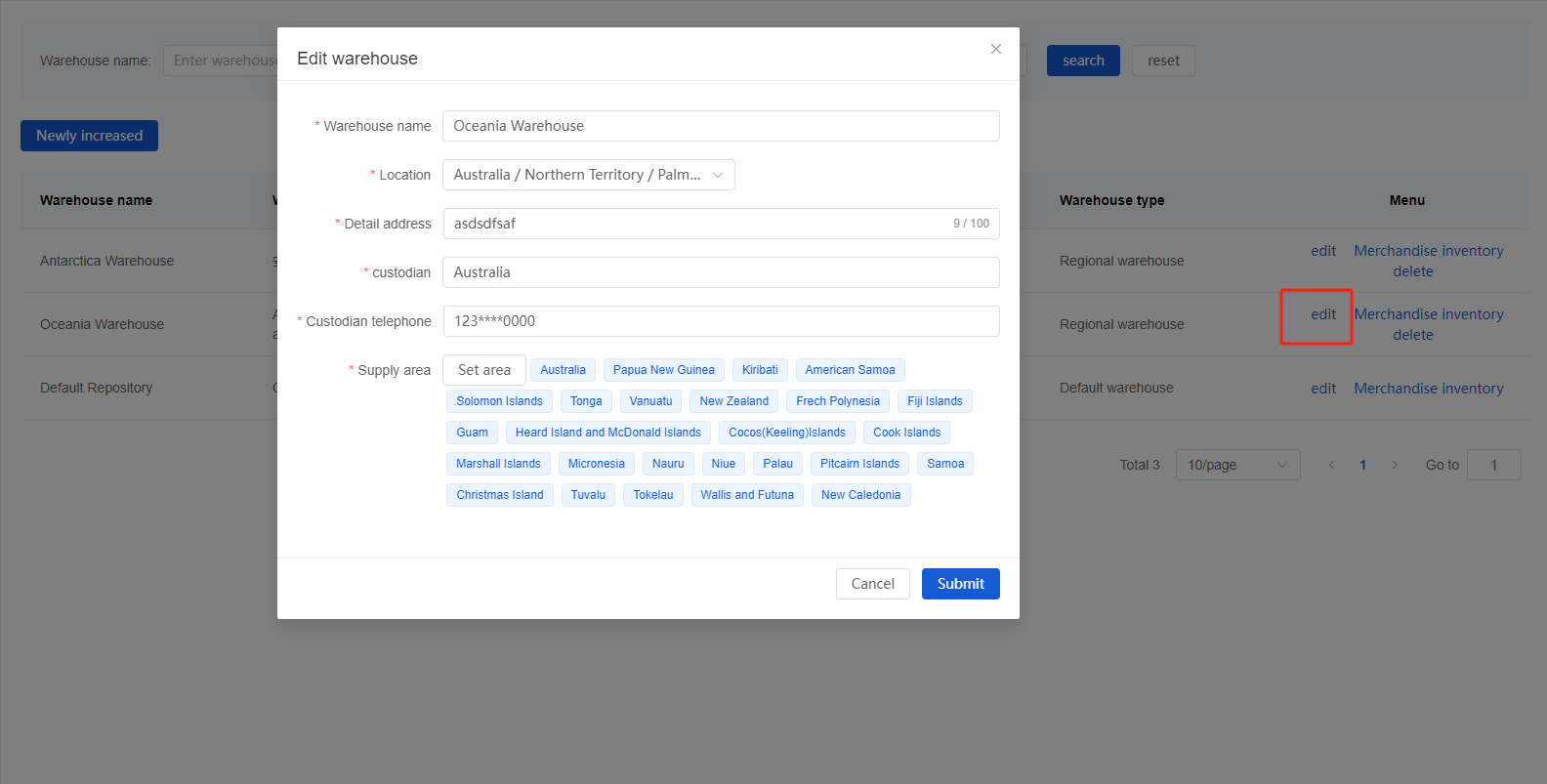Select the Vanuatu tag
Image resolution: width=1547 pixels, height=784 pixels.
[650, 401]
